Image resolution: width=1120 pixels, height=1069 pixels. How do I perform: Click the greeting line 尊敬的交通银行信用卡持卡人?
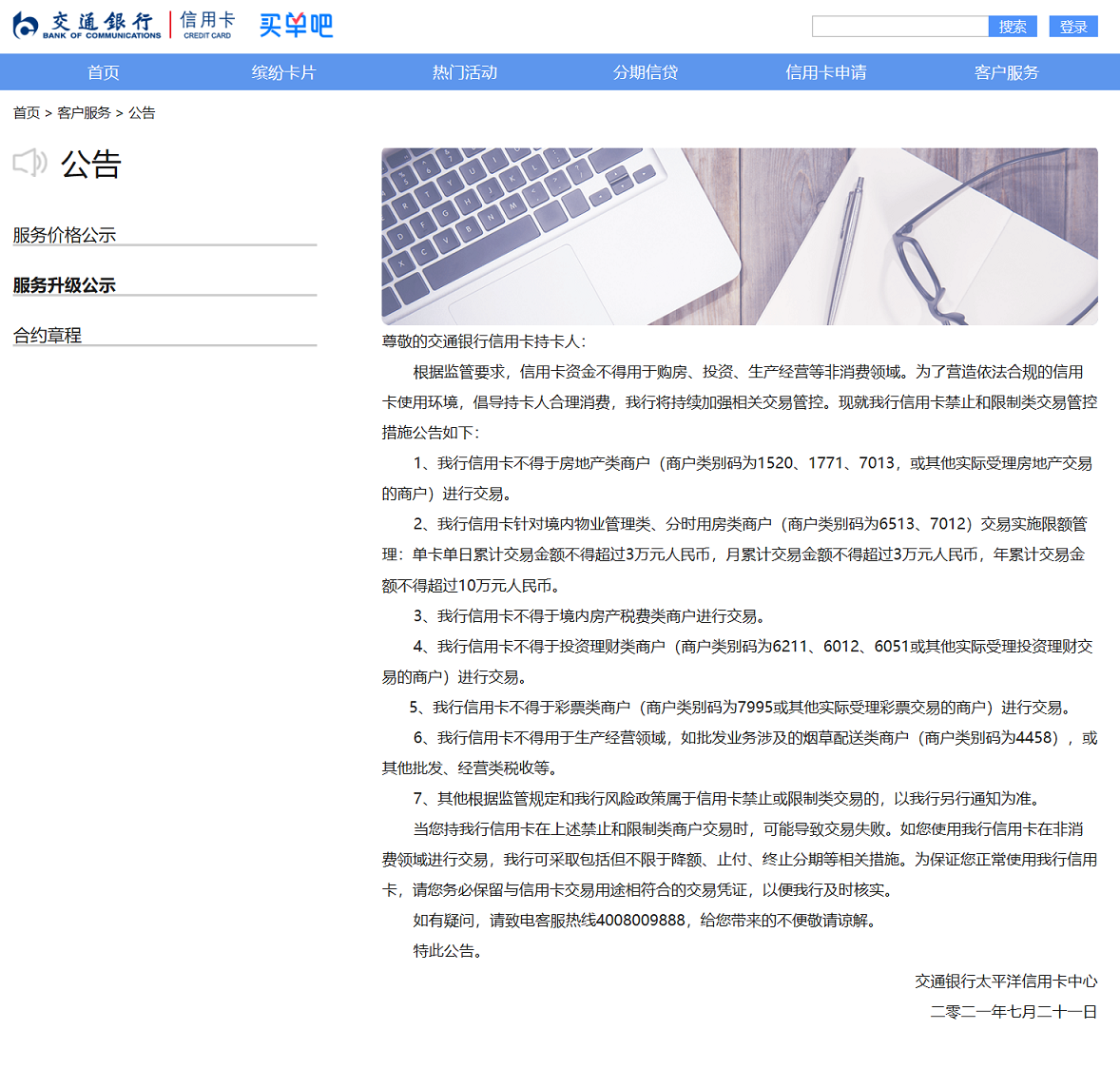[x=484, y=341]
